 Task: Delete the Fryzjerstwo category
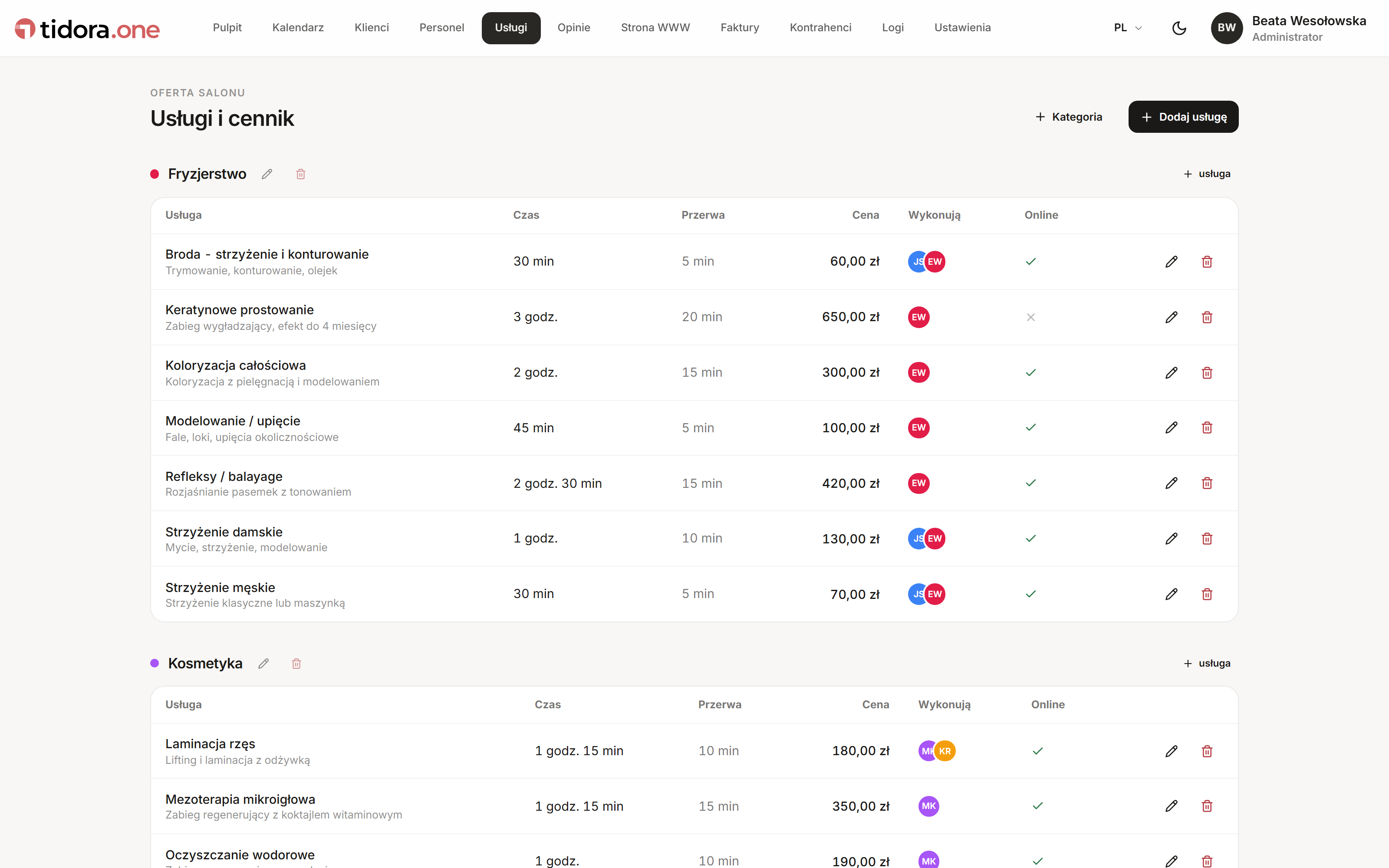pyautogui.click(x=301, y=174)
